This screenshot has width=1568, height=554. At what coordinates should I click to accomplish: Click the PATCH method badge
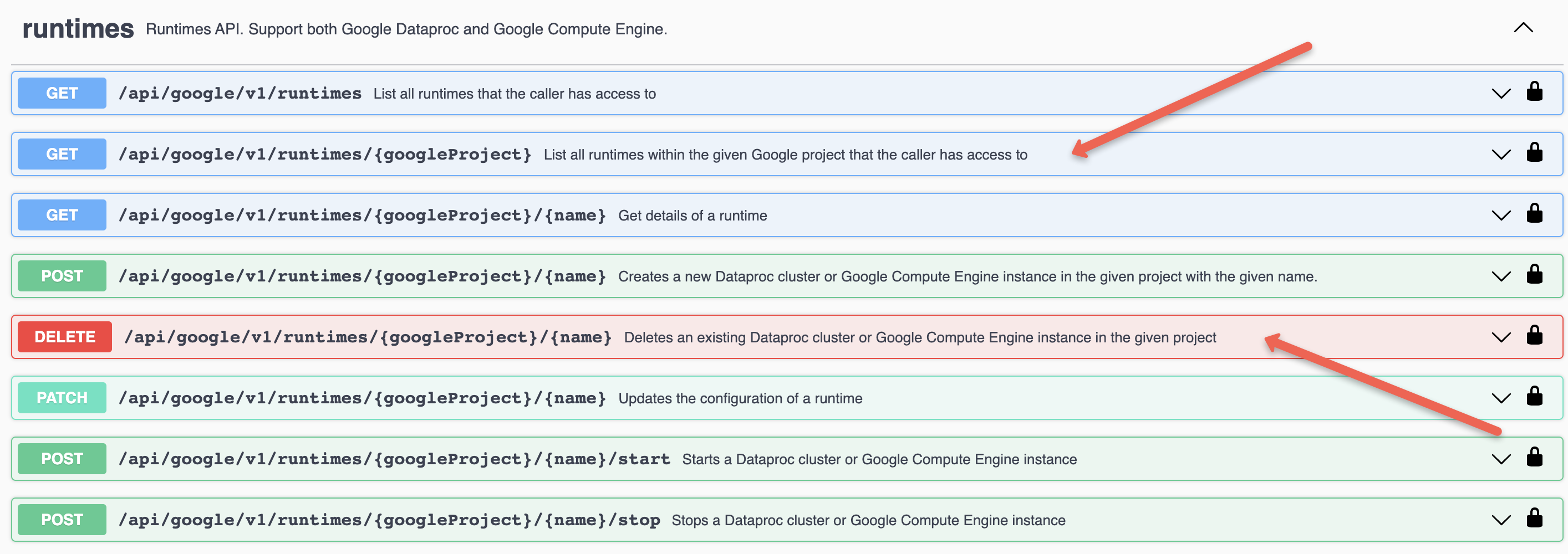62,398
